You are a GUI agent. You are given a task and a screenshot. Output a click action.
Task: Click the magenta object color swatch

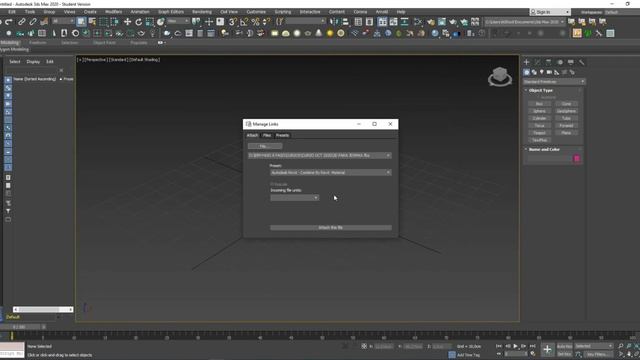577,158
